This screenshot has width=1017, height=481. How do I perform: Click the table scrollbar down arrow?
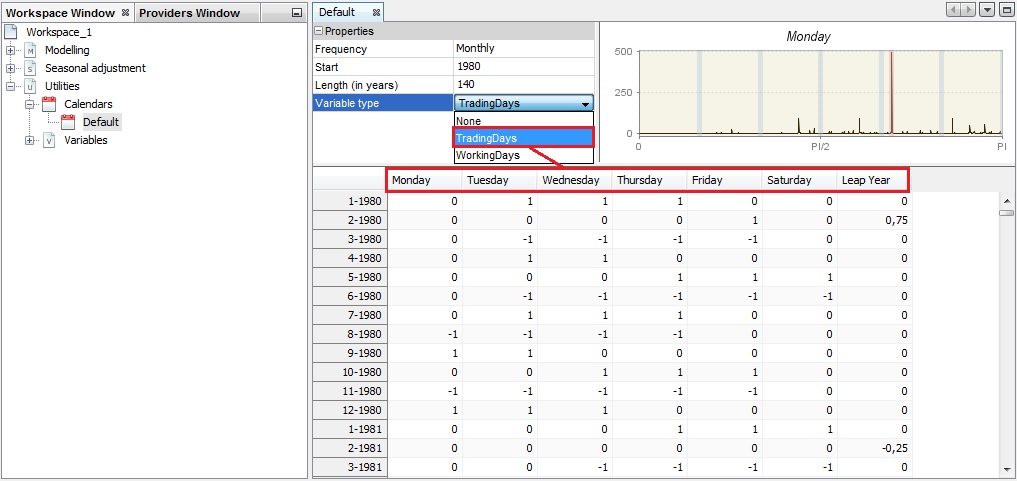pos(1005,469)
